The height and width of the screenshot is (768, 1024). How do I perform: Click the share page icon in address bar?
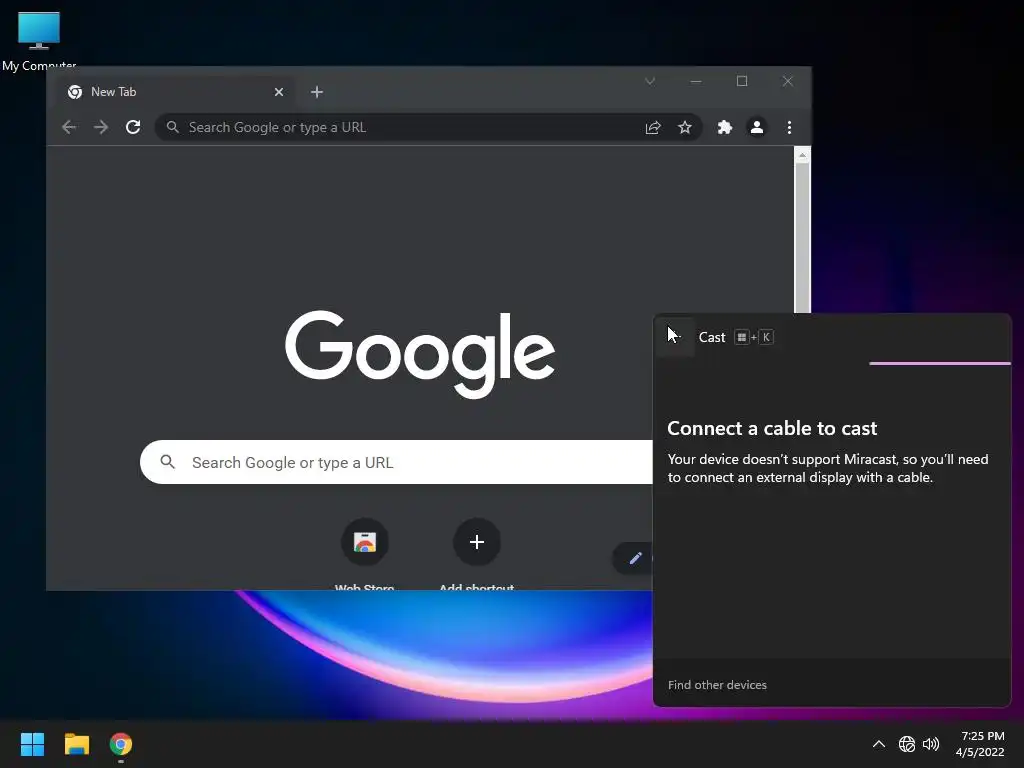tap(653, 127)
